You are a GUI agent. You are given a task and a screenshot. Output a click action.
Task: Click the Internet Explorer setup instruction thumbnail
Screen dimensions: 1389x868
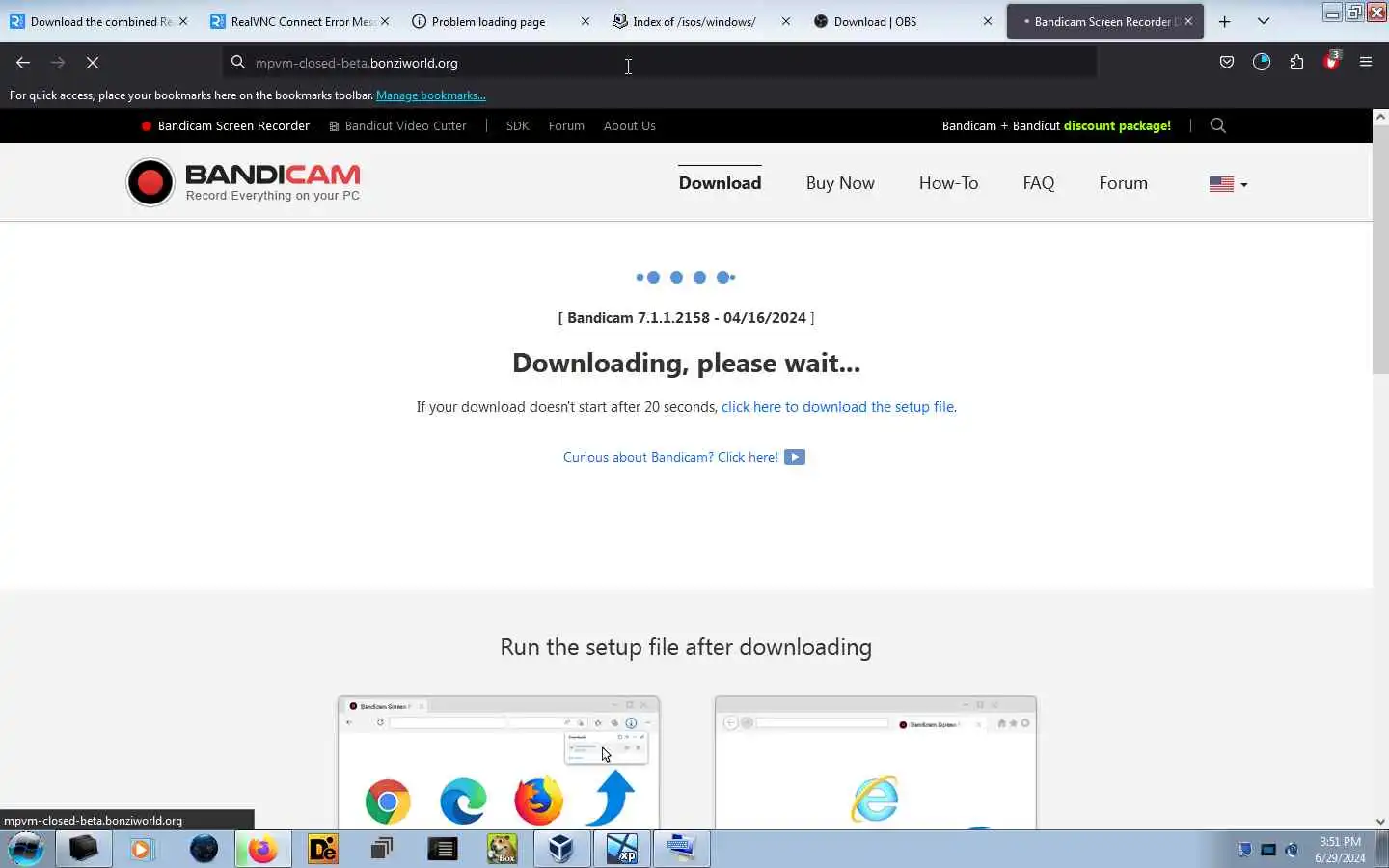pos(876,762)
